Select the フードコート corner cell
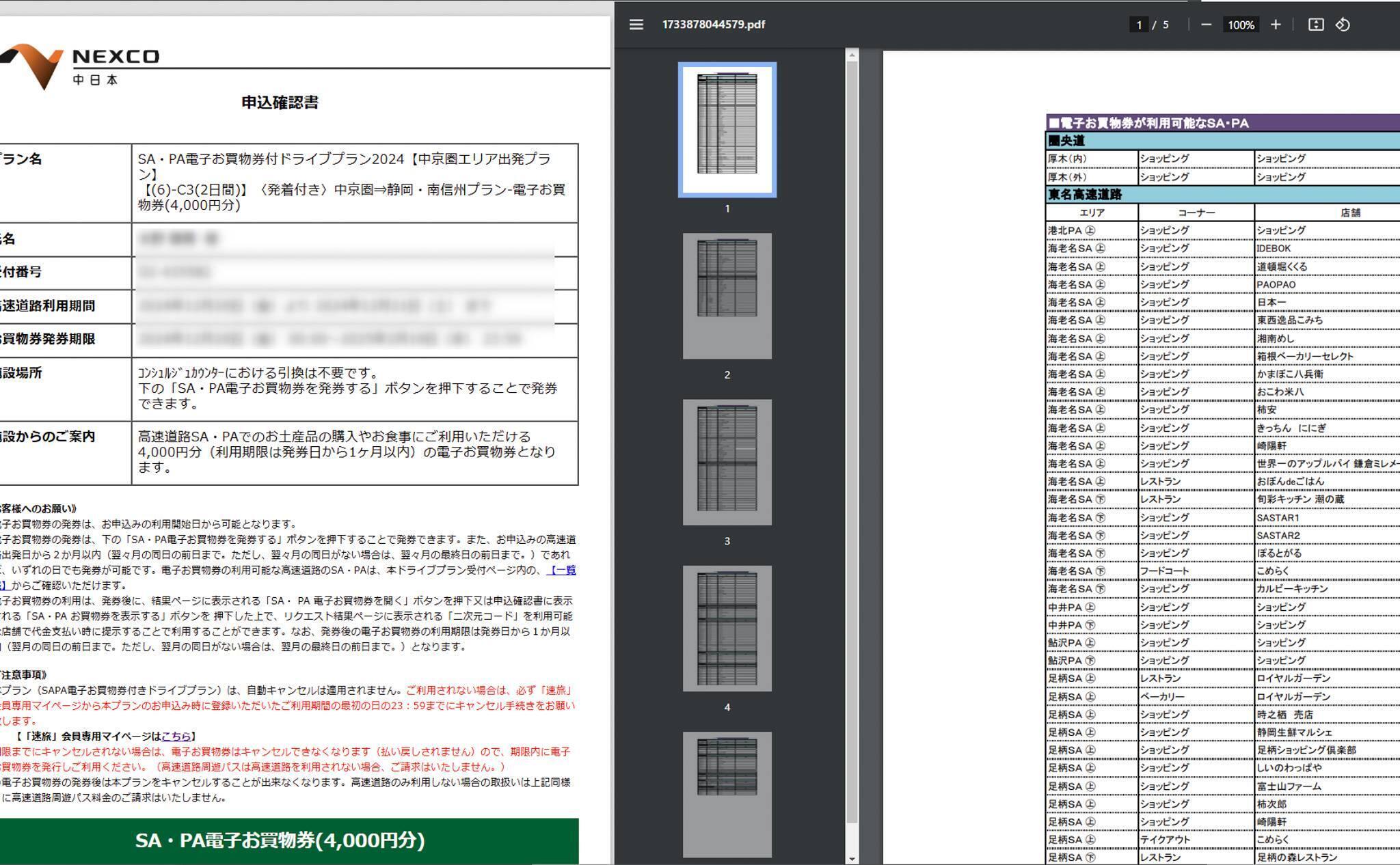This screenshot has width=1400, height=865. (x=1196, y=571)
